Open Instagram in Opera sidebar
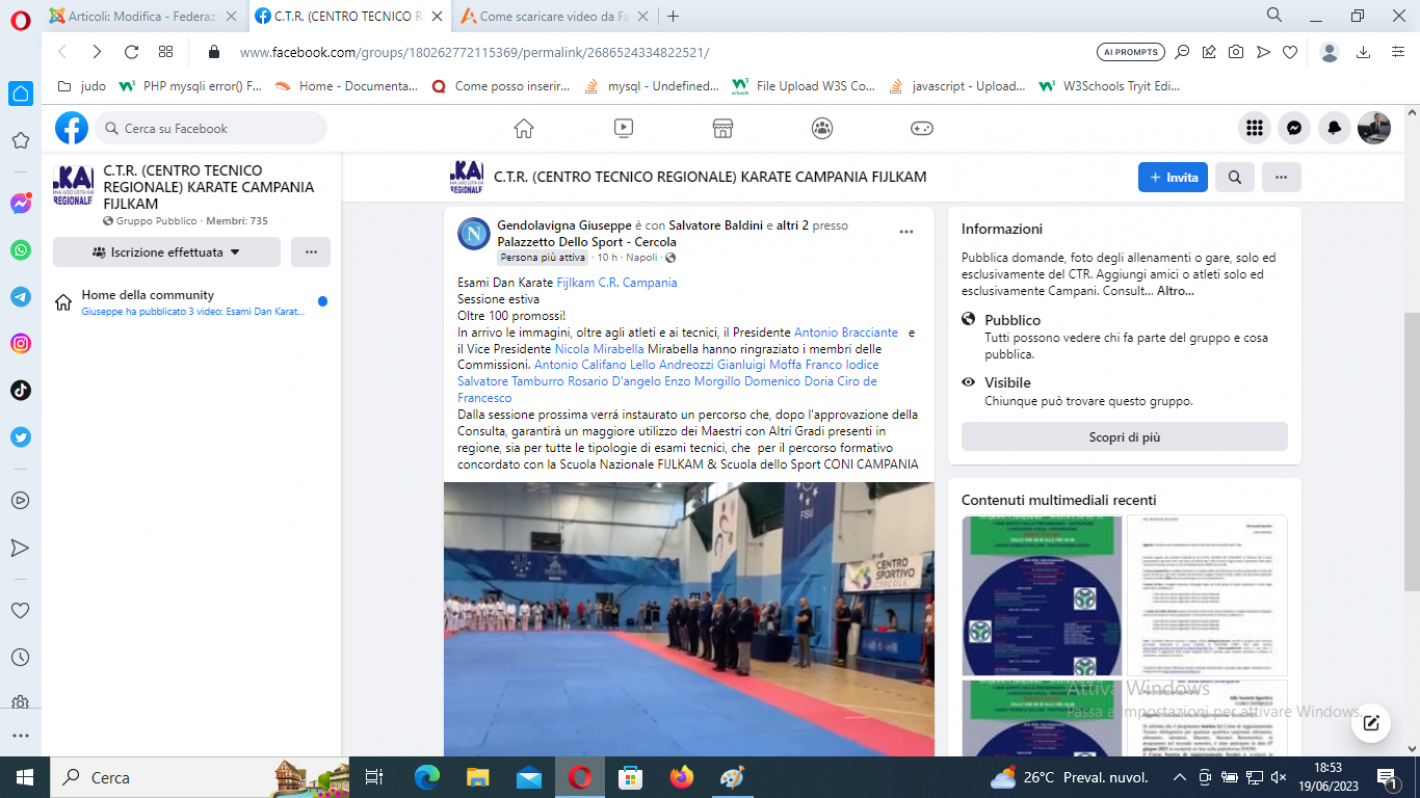Image resolution: width=1420 pixels, height=798 pixels. [x=21, y=344]
